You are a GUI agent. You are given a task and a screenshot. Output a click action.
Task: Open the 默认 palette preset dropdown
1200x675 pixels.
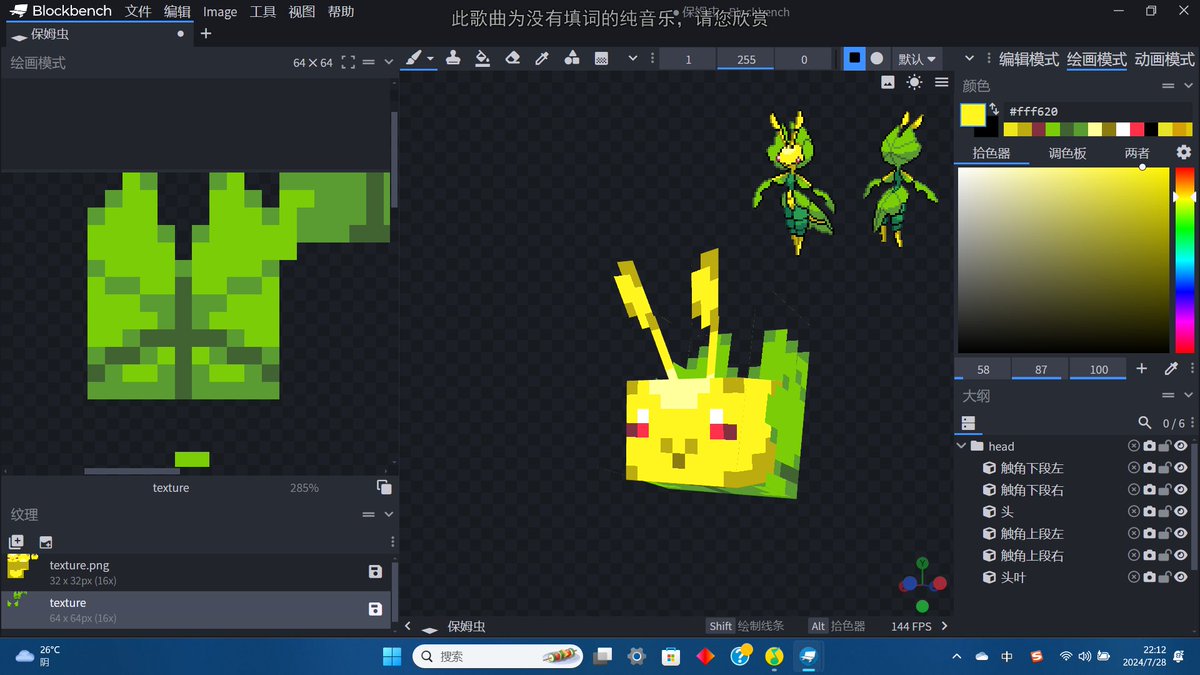(917, 58)
